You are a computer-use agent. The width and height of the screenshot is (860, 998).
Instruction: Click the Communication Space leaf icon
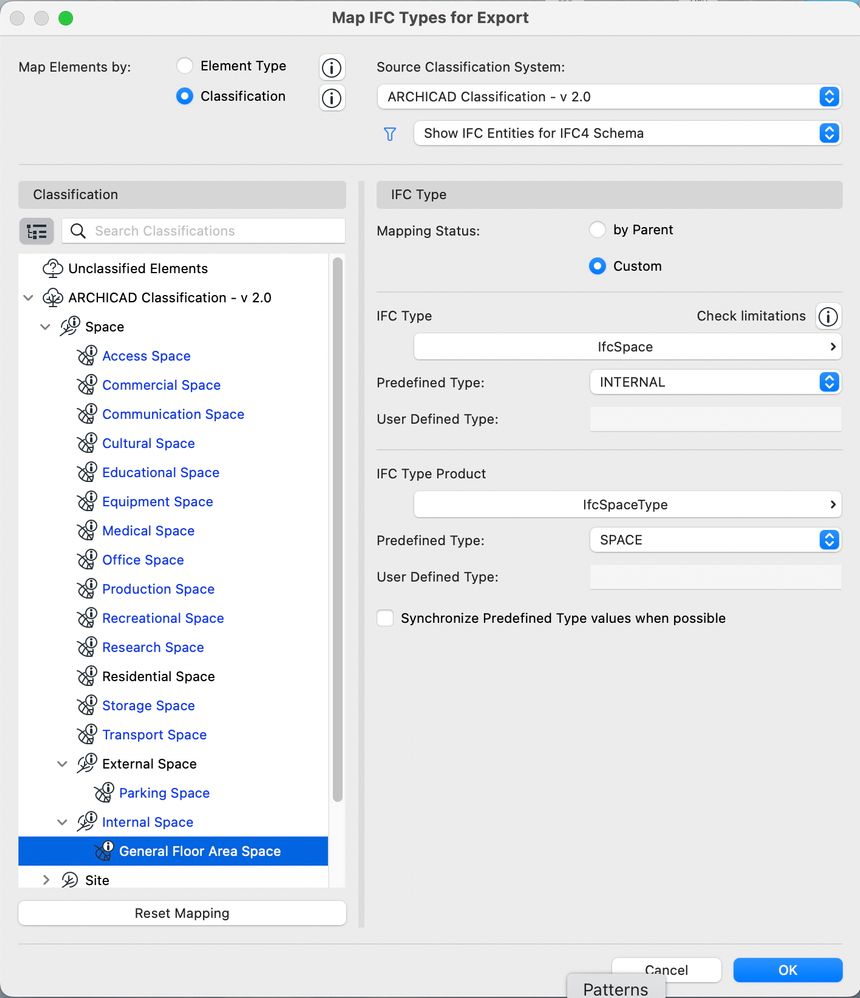tap(87, 414)
